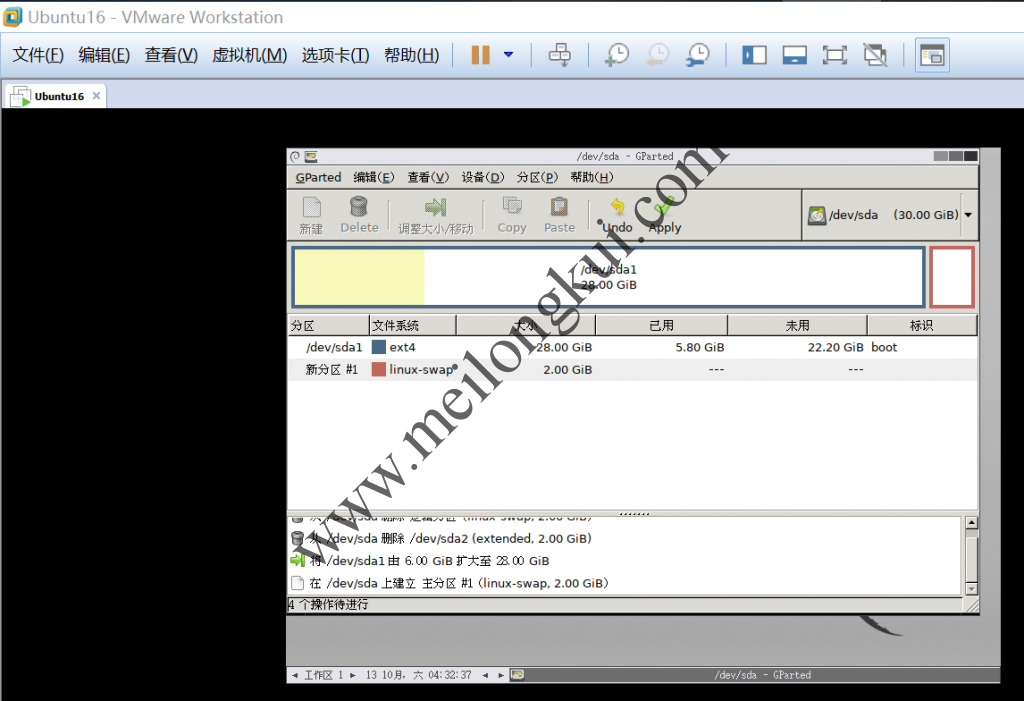Click the boot flag cell
1024x701 pixels.
(884, 347)
